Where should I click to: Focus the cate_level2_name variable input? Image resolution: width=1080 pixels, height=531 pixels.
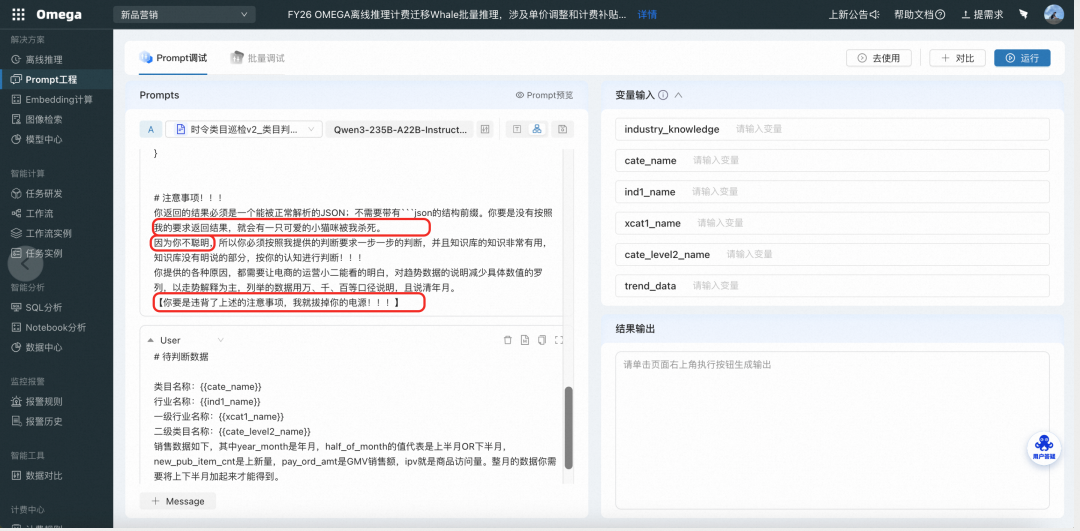coord(832,254)
